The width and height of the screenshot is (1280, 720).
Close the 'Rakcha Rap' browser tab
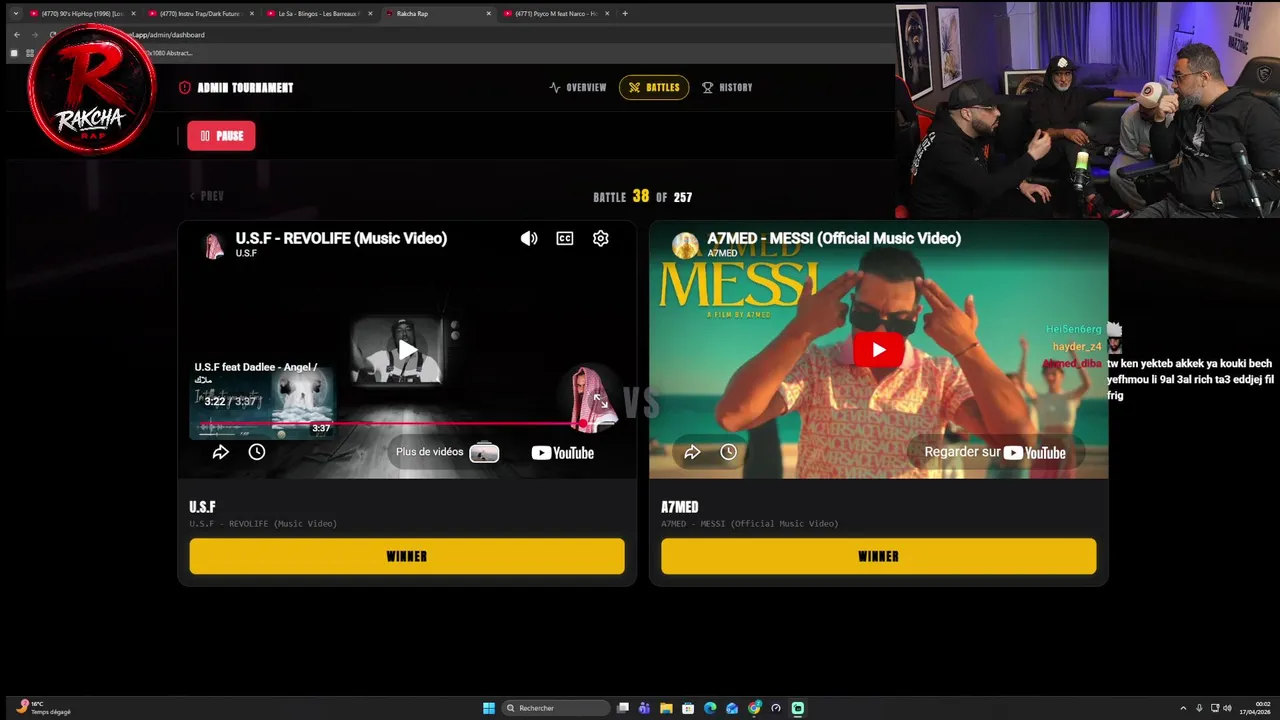coord(489,14)
